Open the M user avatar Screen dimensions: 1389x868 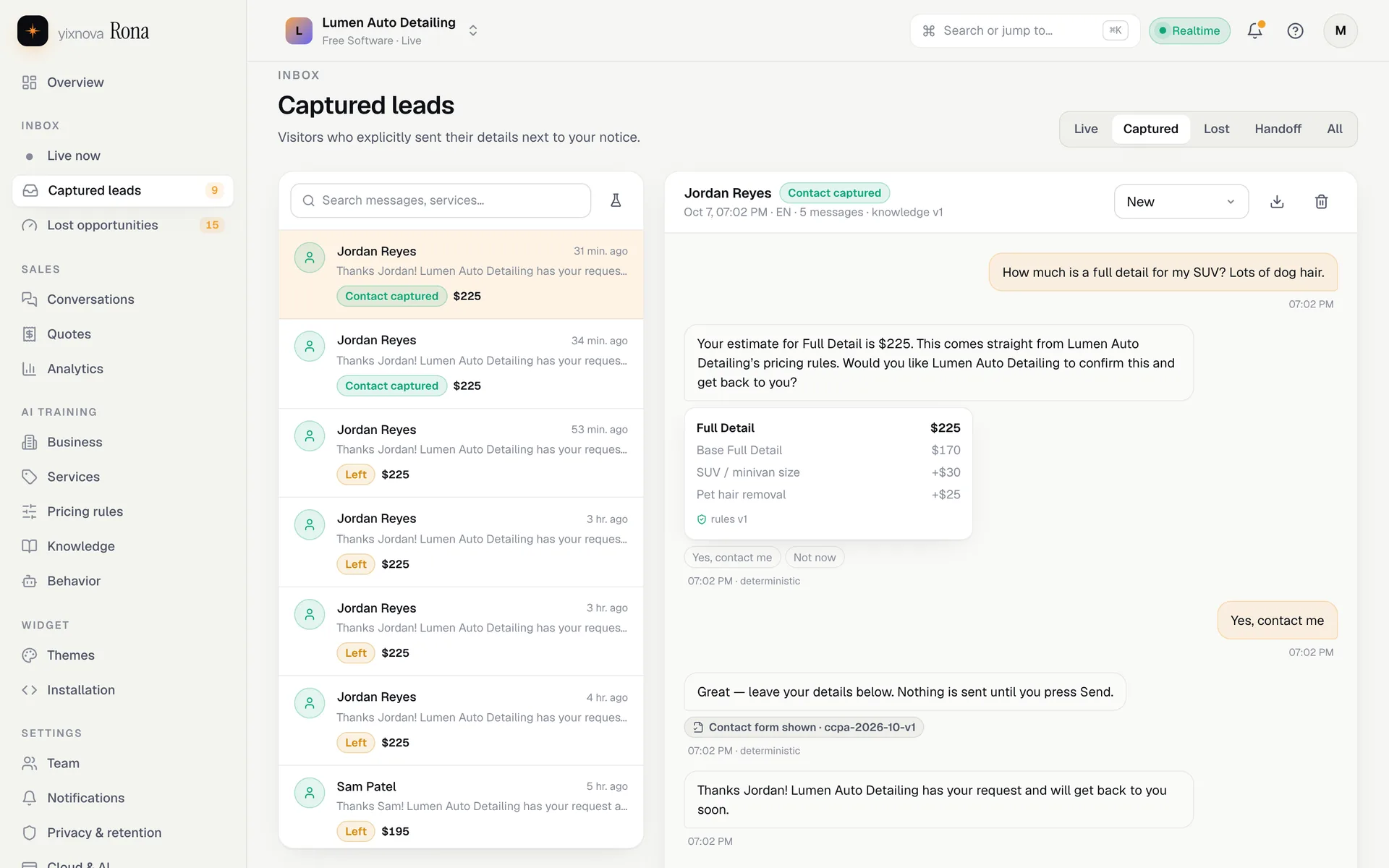1340,30
